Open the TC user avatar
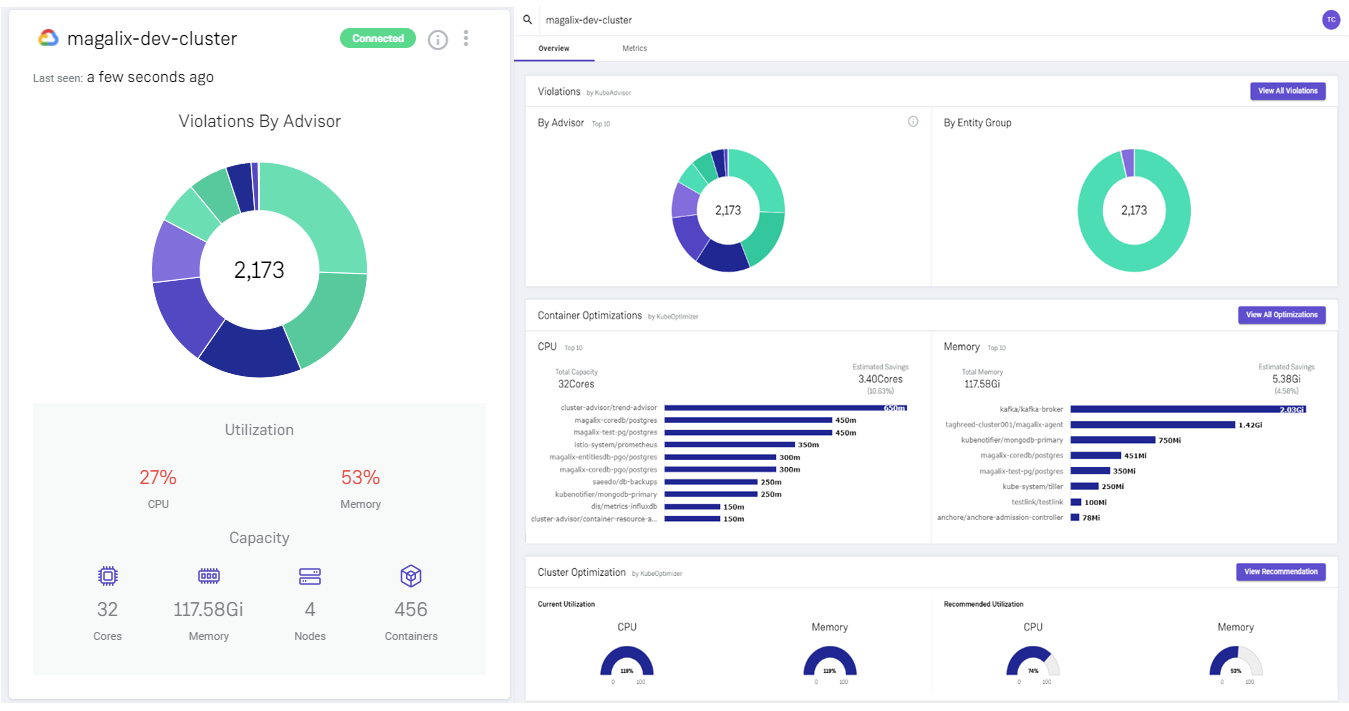Image resolution: width=1349 pixels, height=711 pixels. click(1331, 20)
